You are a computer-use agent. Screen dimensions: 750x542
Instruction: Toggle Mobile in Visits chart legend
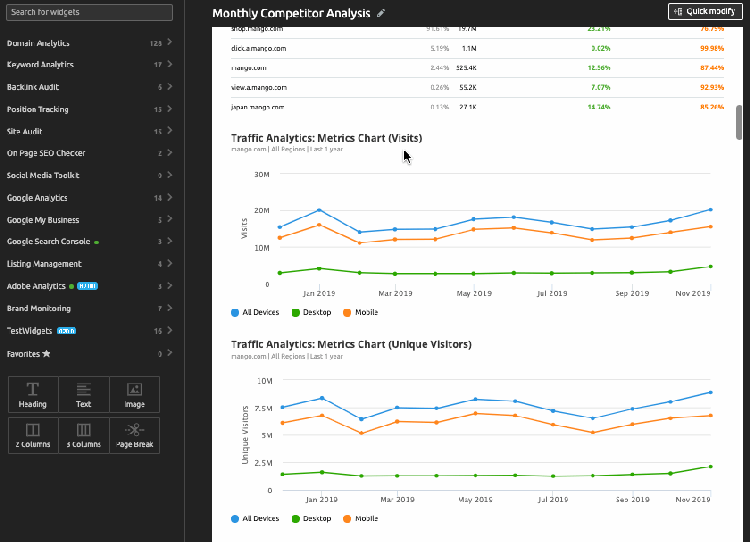coord(361,312)
